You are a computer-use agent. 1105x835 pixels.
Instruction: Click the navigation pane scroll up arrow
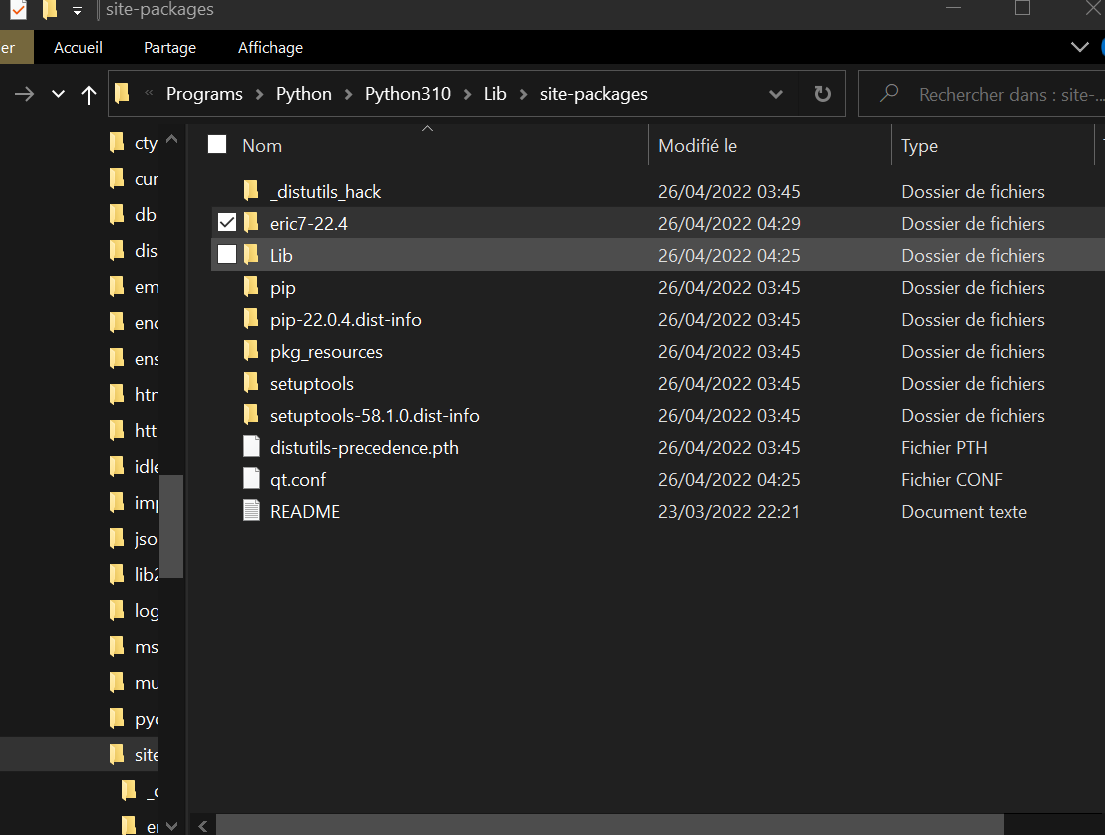(171, 140)
